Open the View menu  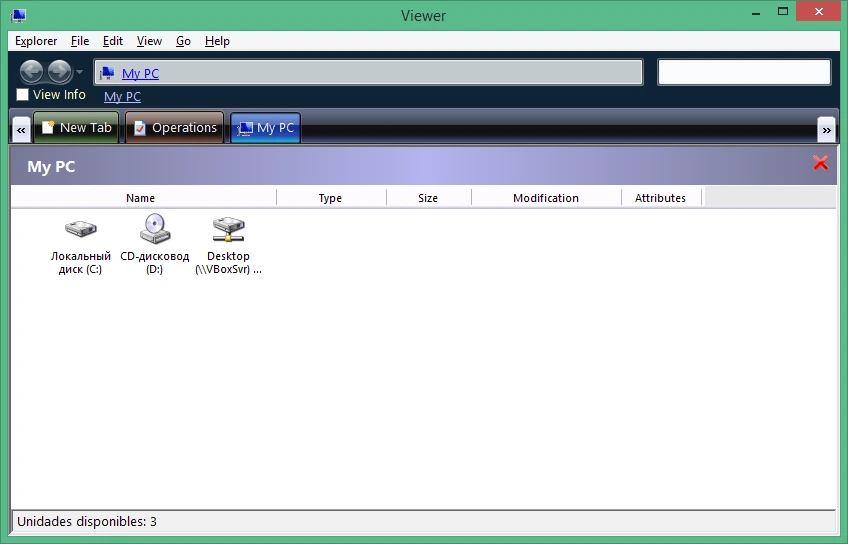(149, 41)
